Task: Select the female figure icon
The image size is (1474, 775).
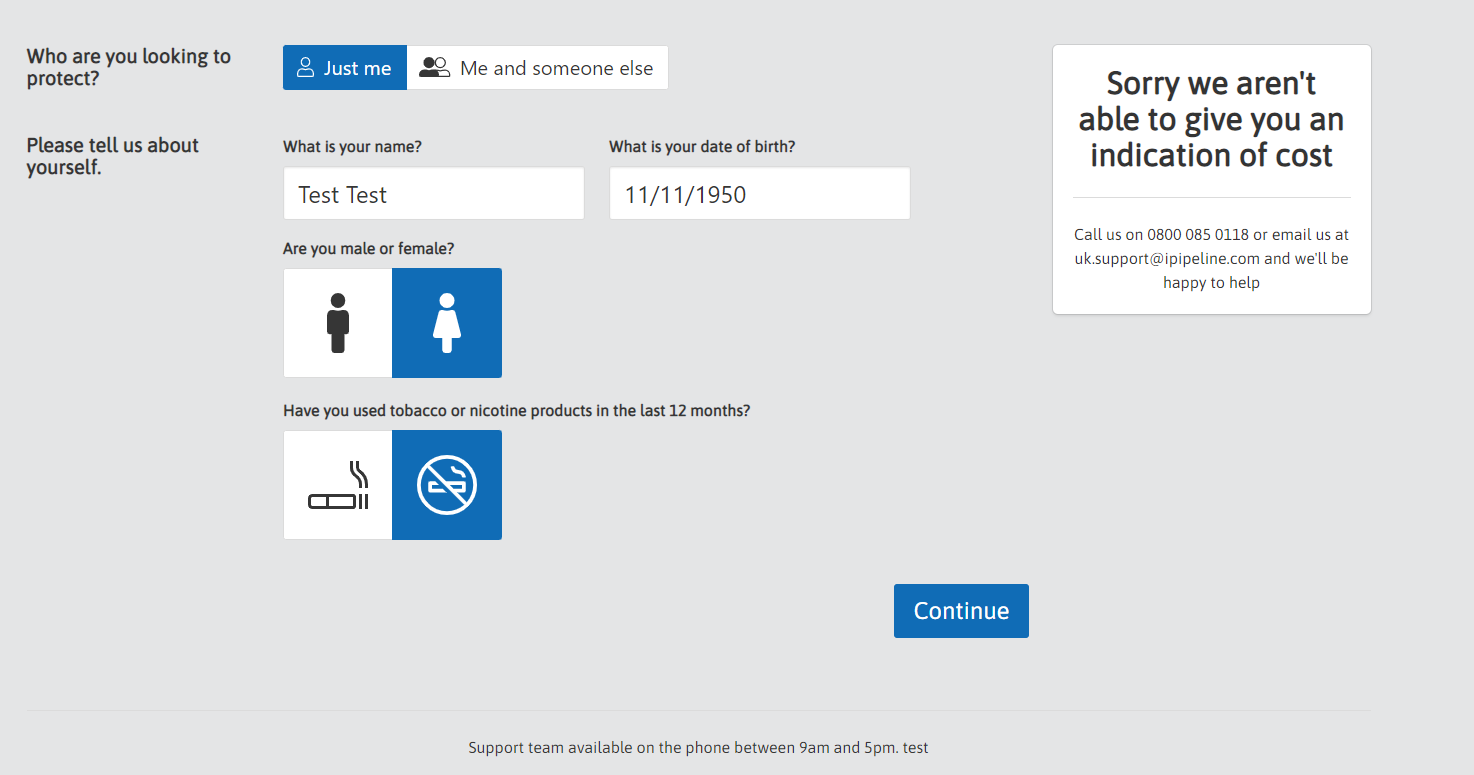Action: [447, 323]
